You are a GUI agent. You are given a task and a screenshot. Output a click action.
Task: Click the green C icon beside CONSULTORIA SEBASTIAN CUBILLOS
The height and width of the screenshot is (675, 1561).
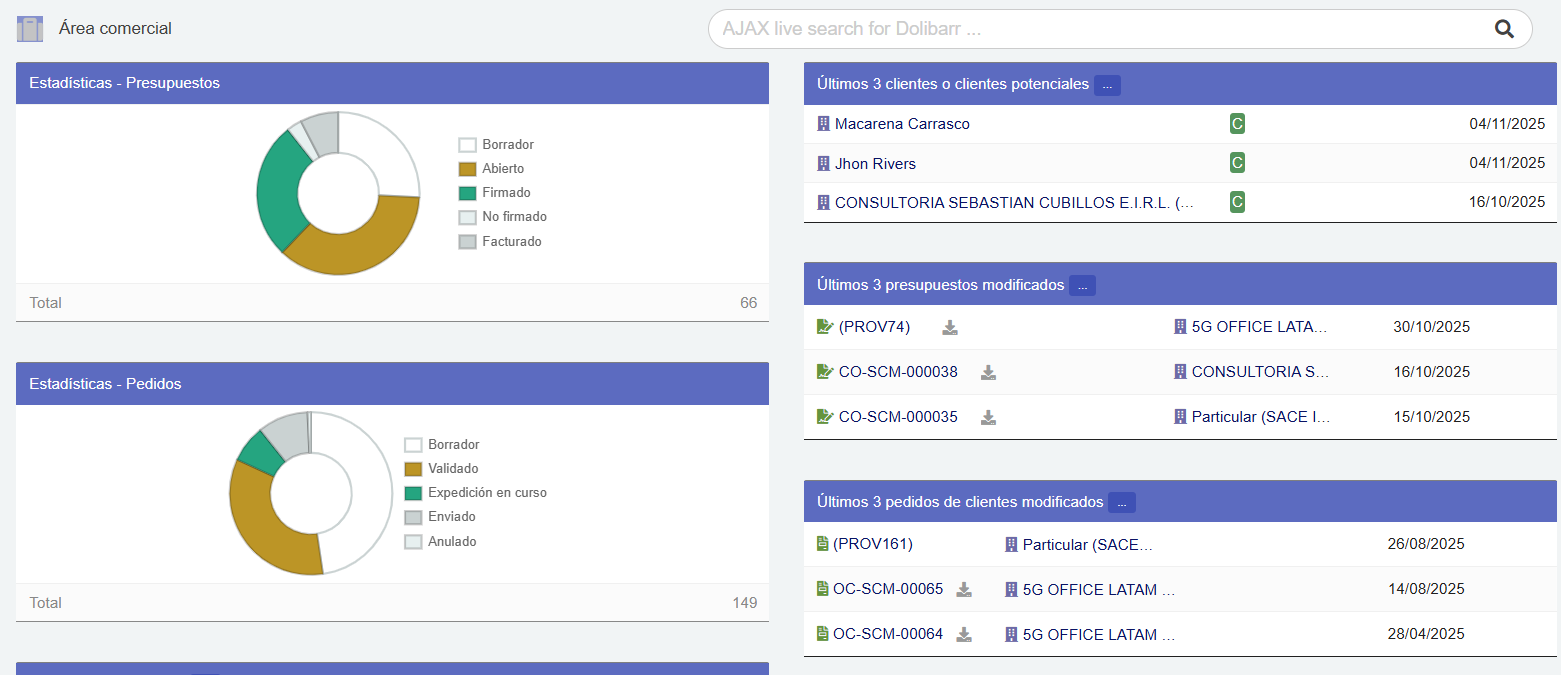point(1237,201)
